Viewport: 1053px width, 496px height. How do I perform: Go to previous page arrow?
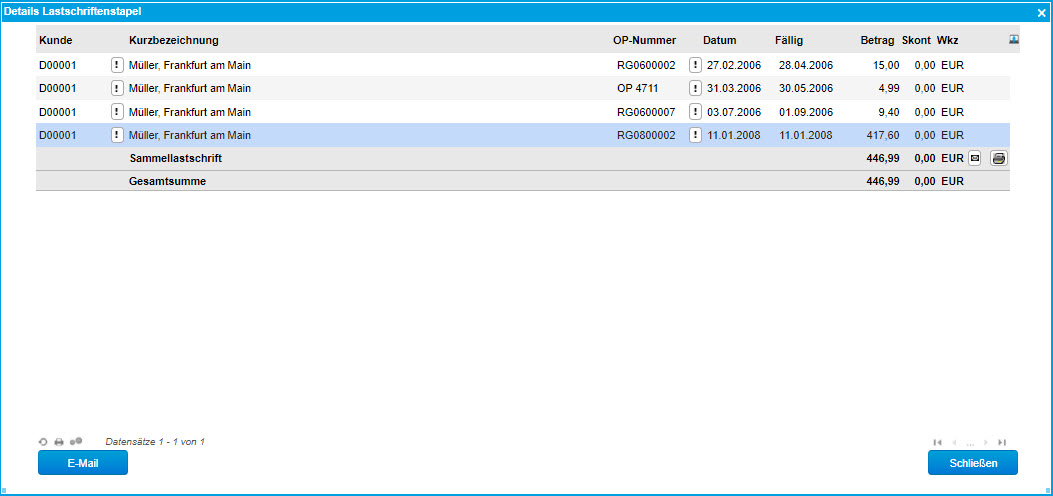coord(954,442)
